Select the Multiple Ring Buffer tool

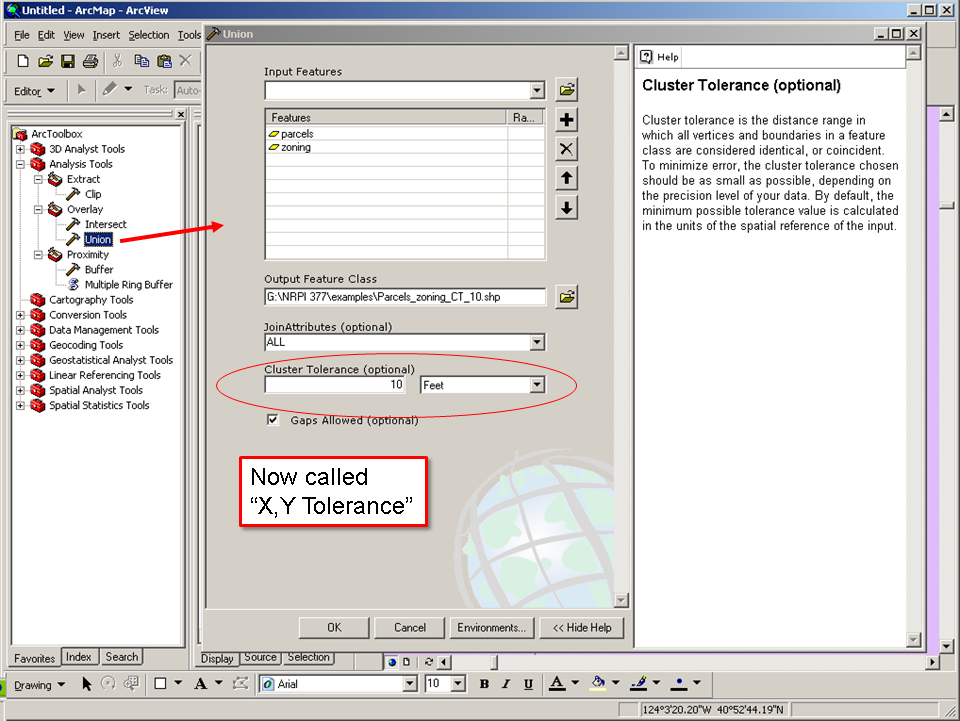[129, 285]
